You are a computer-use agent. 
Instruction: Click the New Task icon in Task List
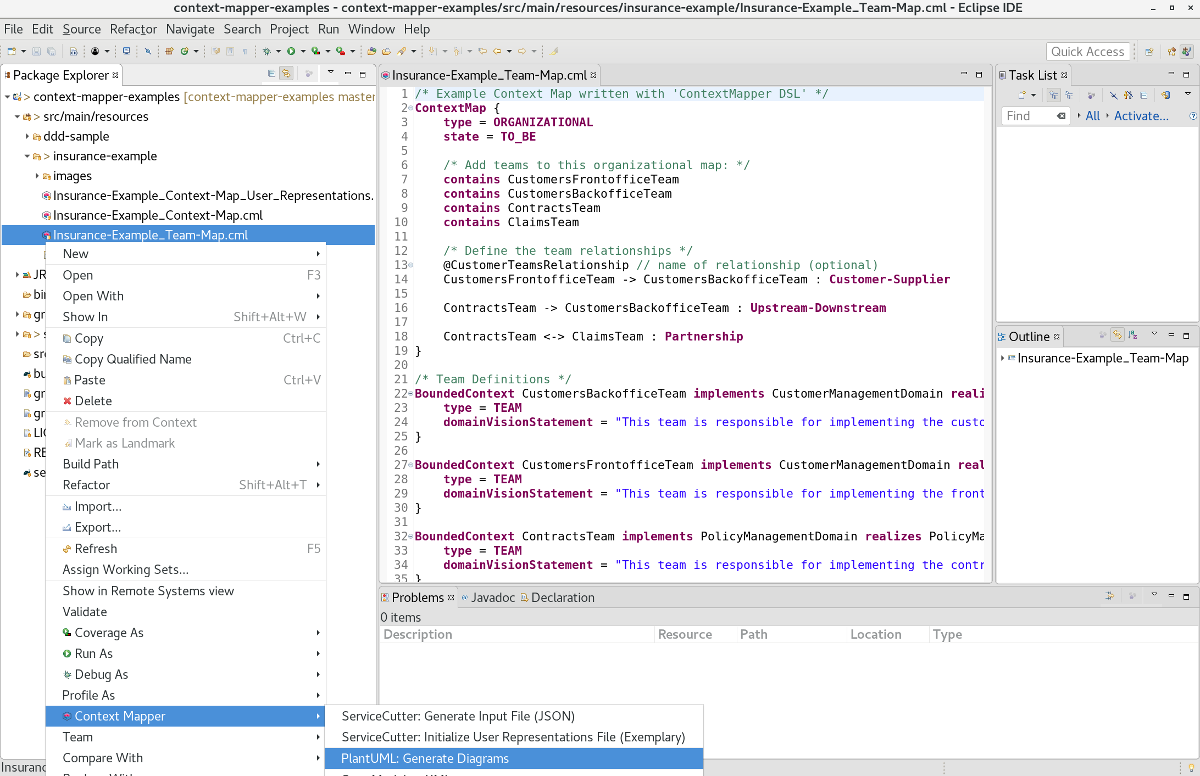(1022, 96)
